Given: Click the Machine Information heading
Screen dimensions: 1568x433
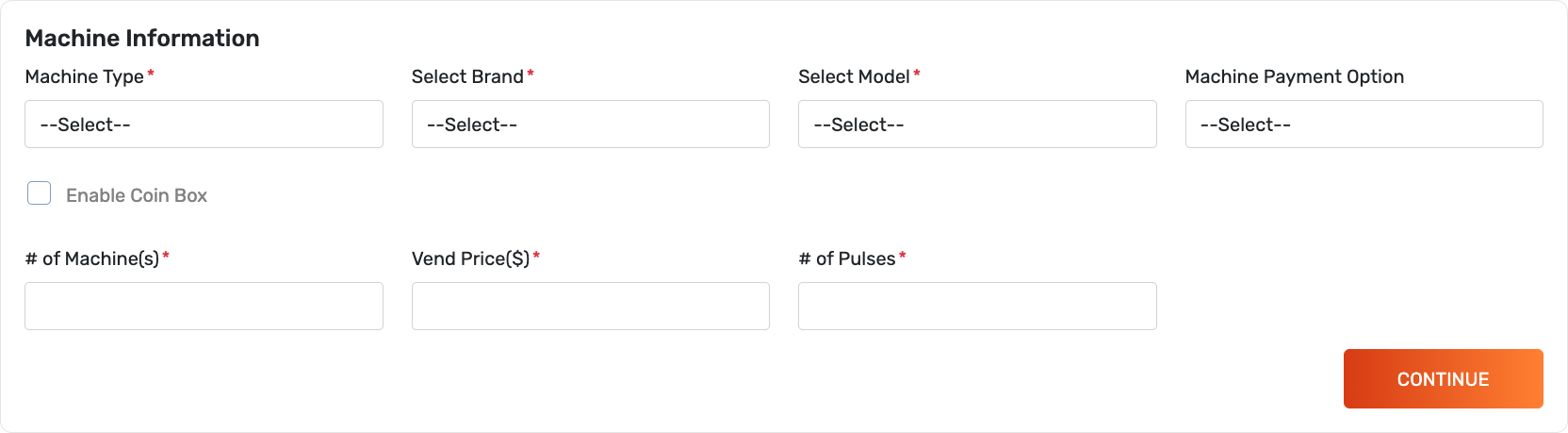Looking at the screenshot, I should pyautogui.click(x=142, y=38).
